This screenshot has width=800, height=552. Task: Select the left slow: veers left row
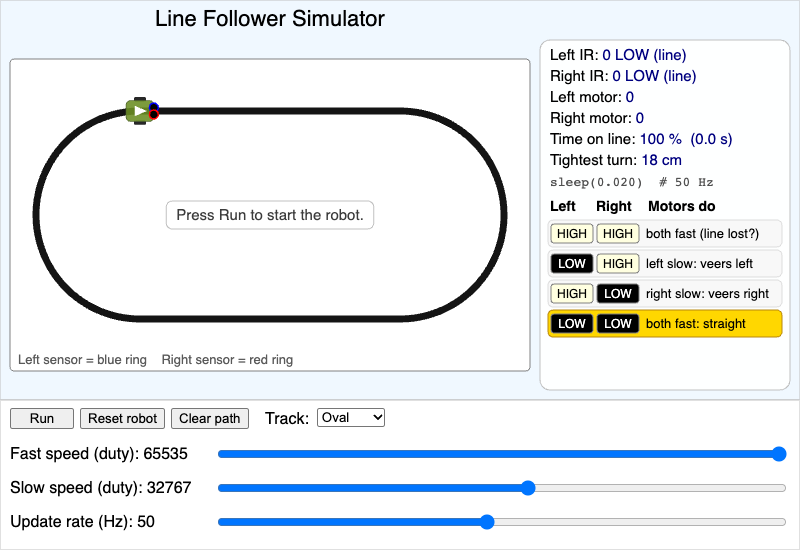pos(665,264)
